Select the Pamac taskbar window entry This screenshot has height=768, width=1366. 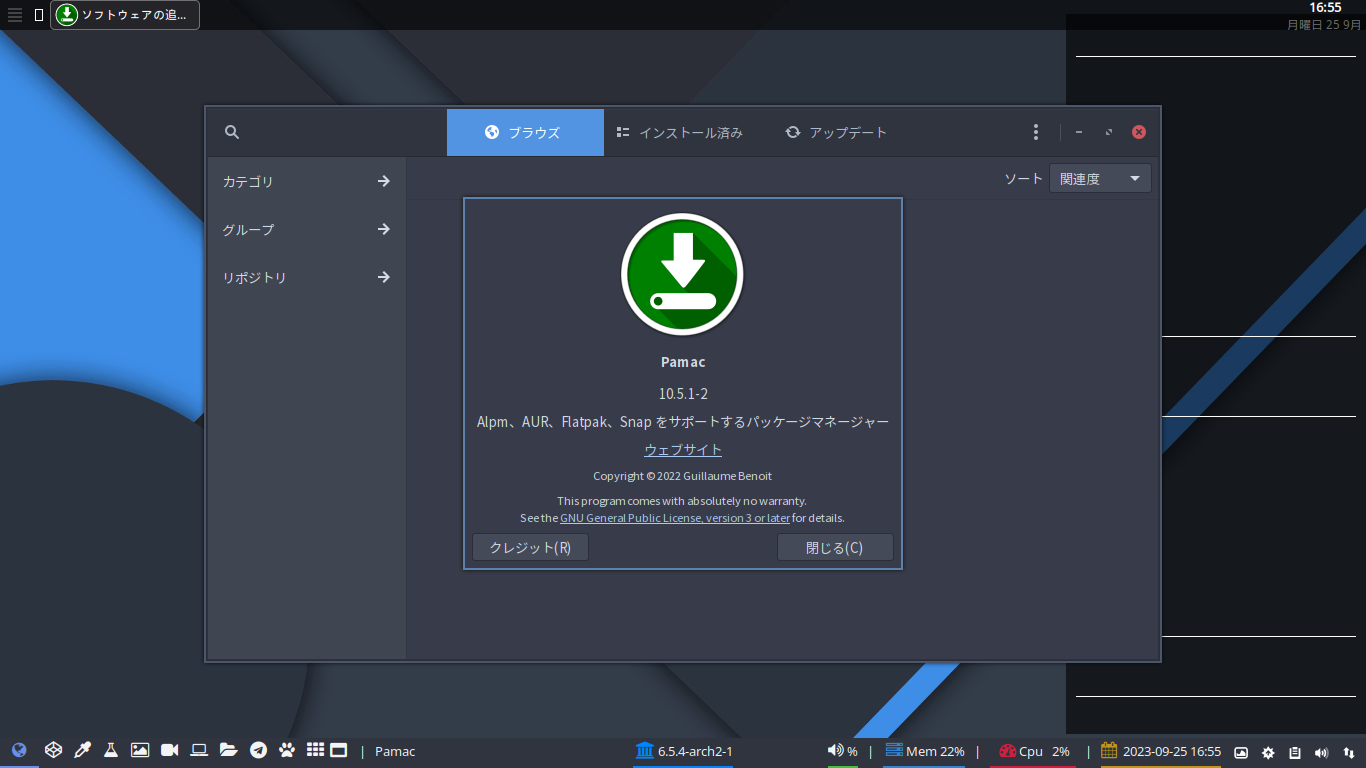(394, 751)
